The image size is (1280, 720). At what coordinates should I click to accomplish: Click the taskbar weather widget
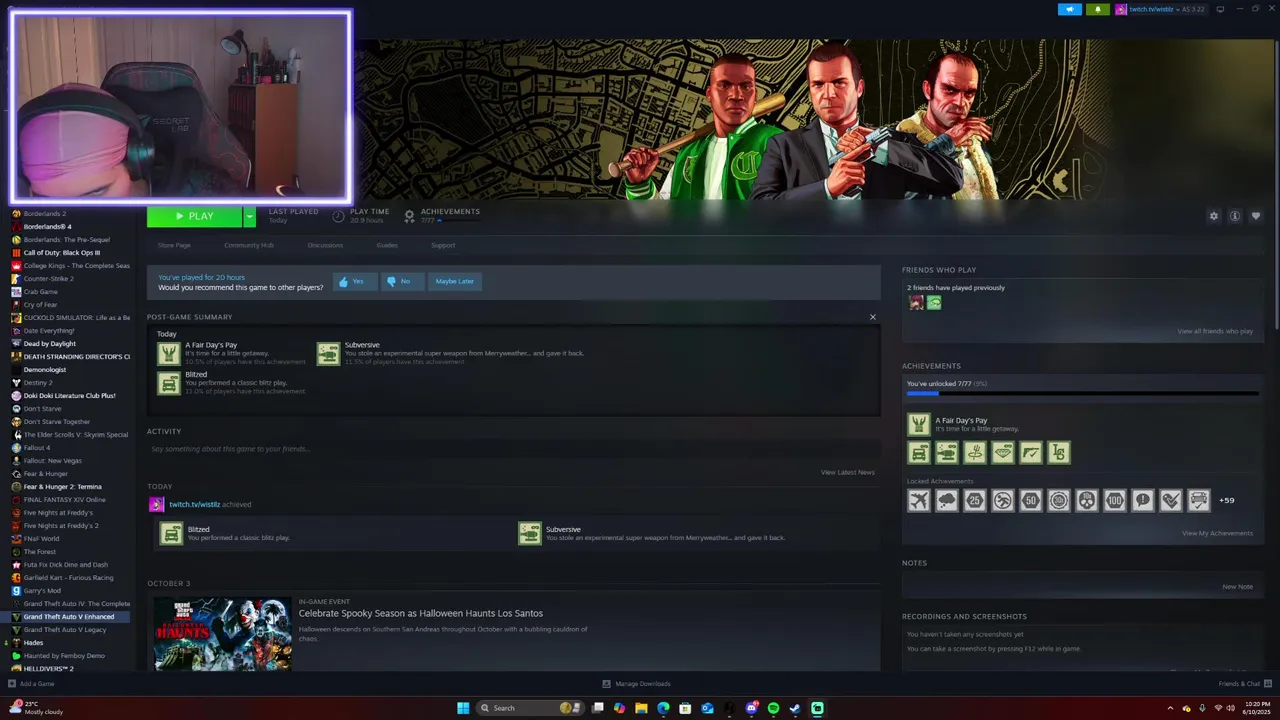[x=36, y=708]
